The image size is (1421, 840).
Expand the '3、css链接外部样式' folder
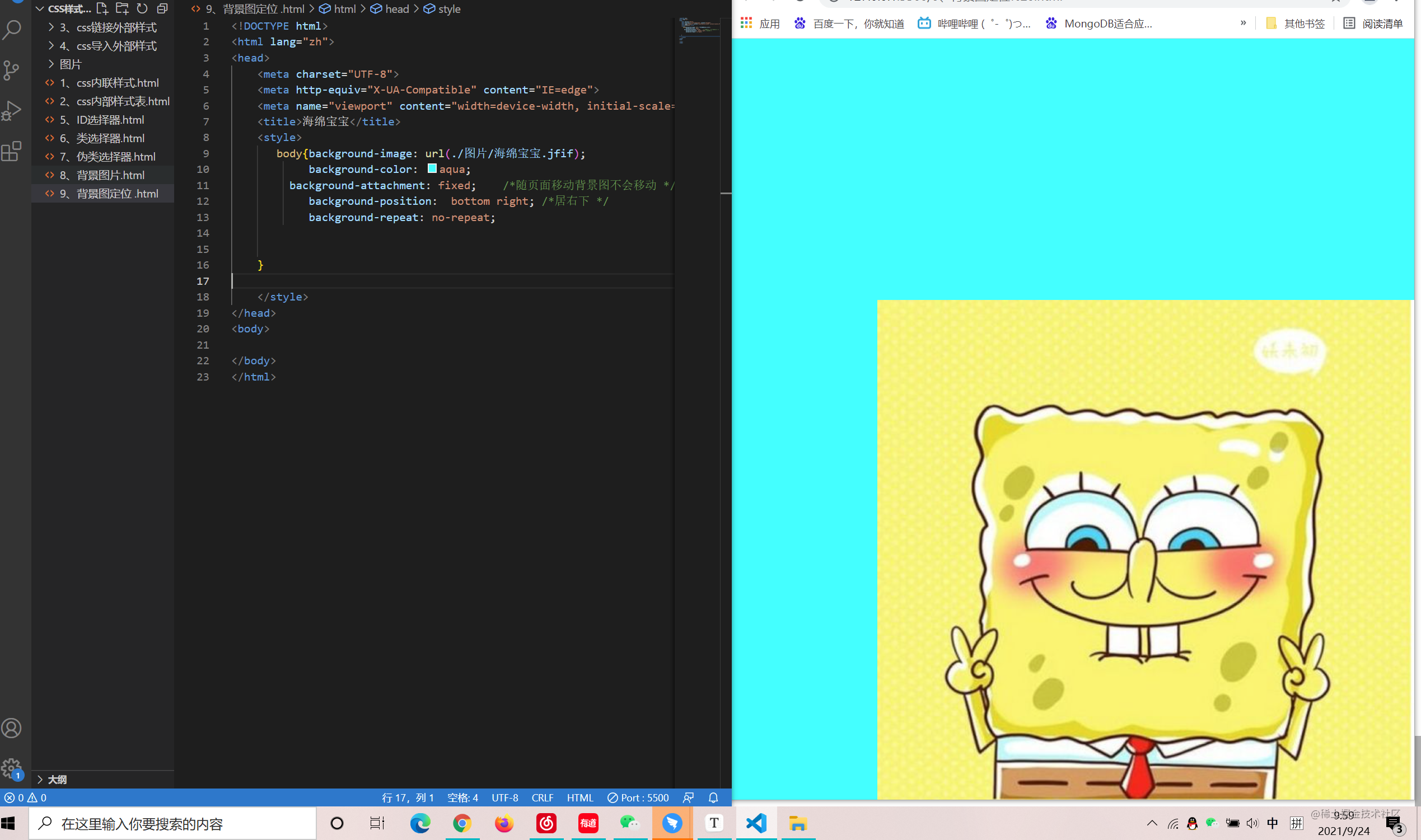[102, 27]
